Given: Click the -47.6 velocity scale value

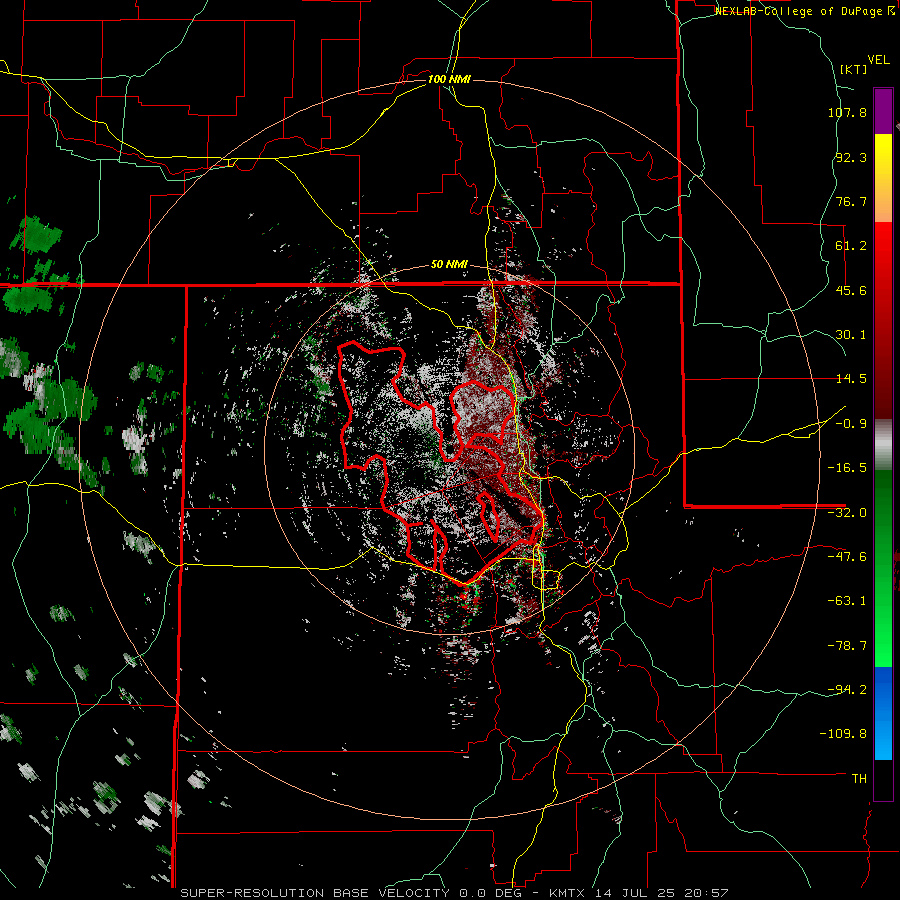Looking at the screenshot, I should (847, 557).
